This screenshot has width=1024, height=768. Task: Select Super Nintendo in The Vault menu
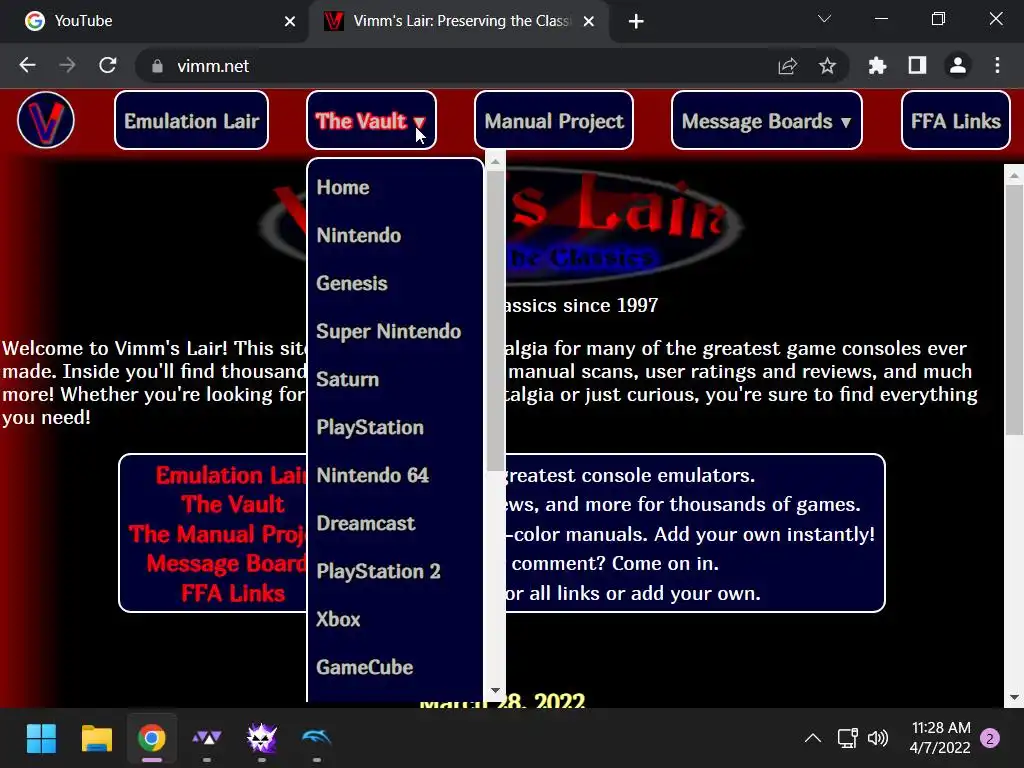[x=394, y=331]
